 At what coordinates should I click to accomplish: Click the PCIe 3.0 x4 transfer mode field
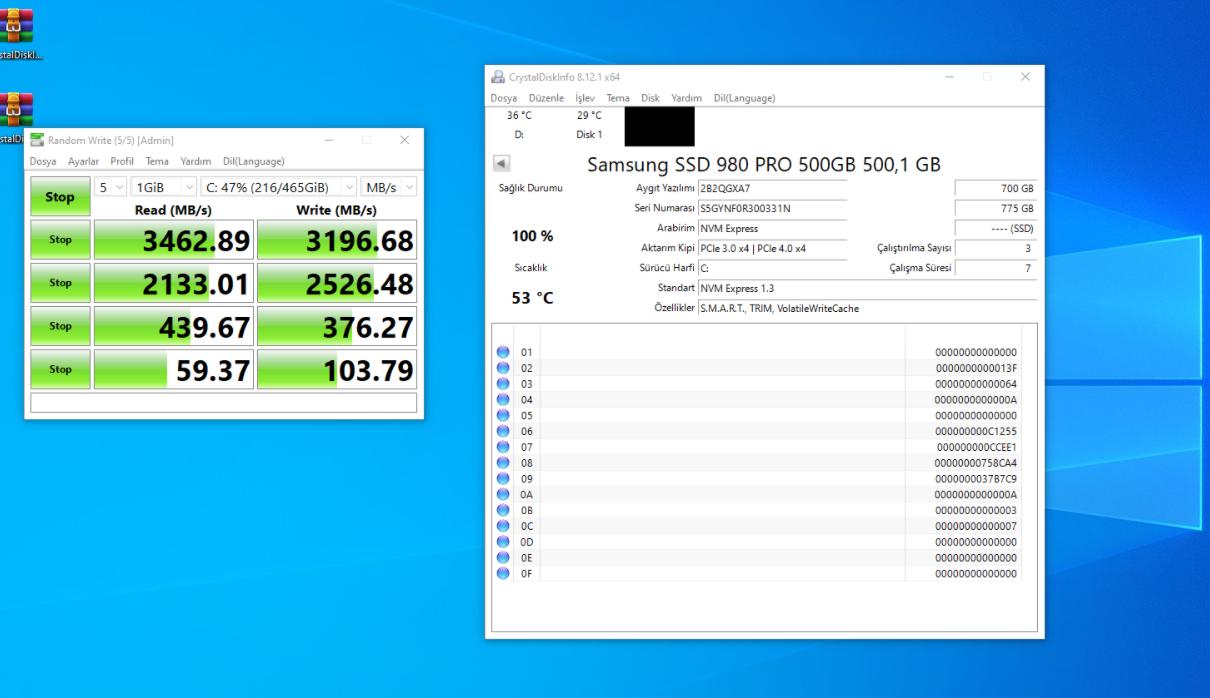(x=772, y=248)
